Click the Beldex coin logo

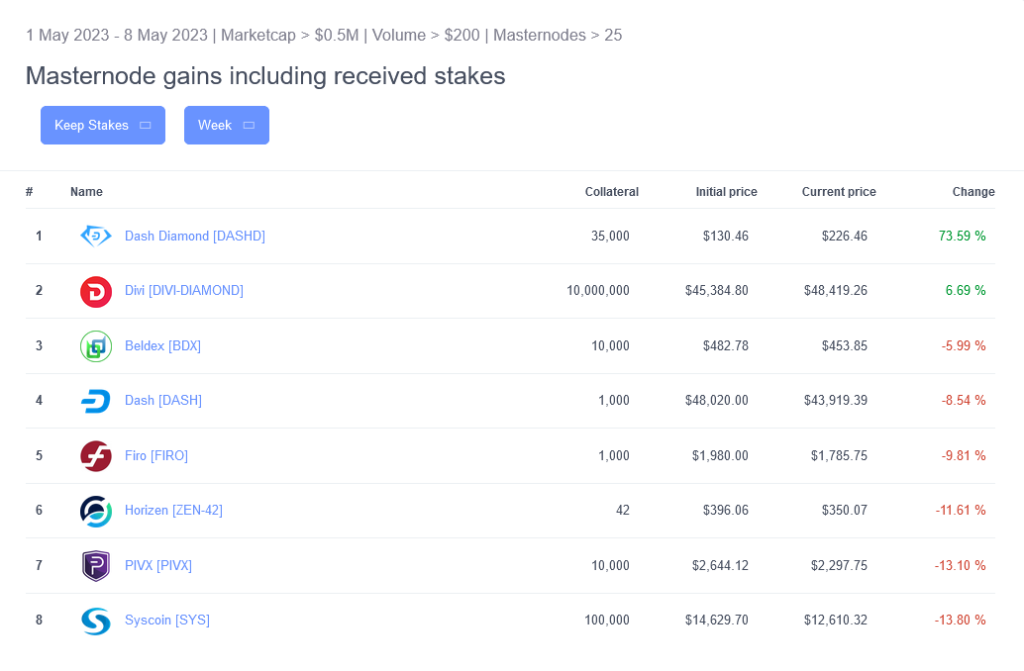coord(96,346)
